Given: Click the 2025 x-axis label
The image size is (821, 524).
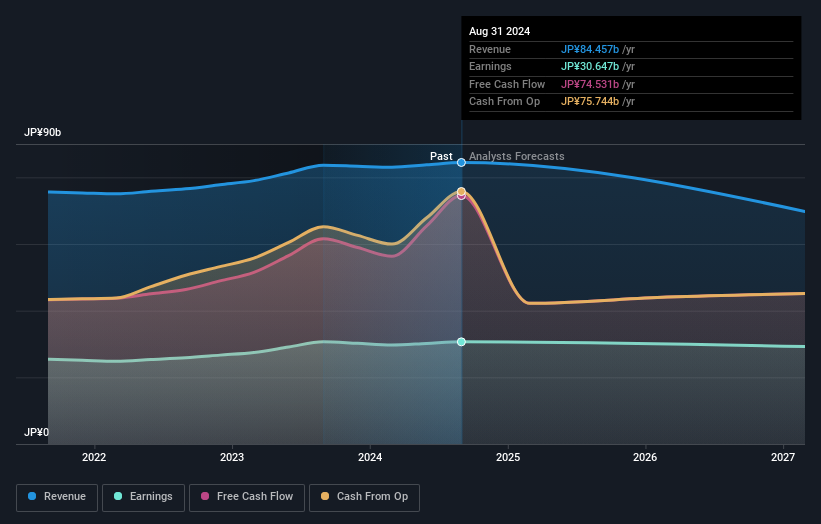Looking at the screenshot, I should 508,457.
